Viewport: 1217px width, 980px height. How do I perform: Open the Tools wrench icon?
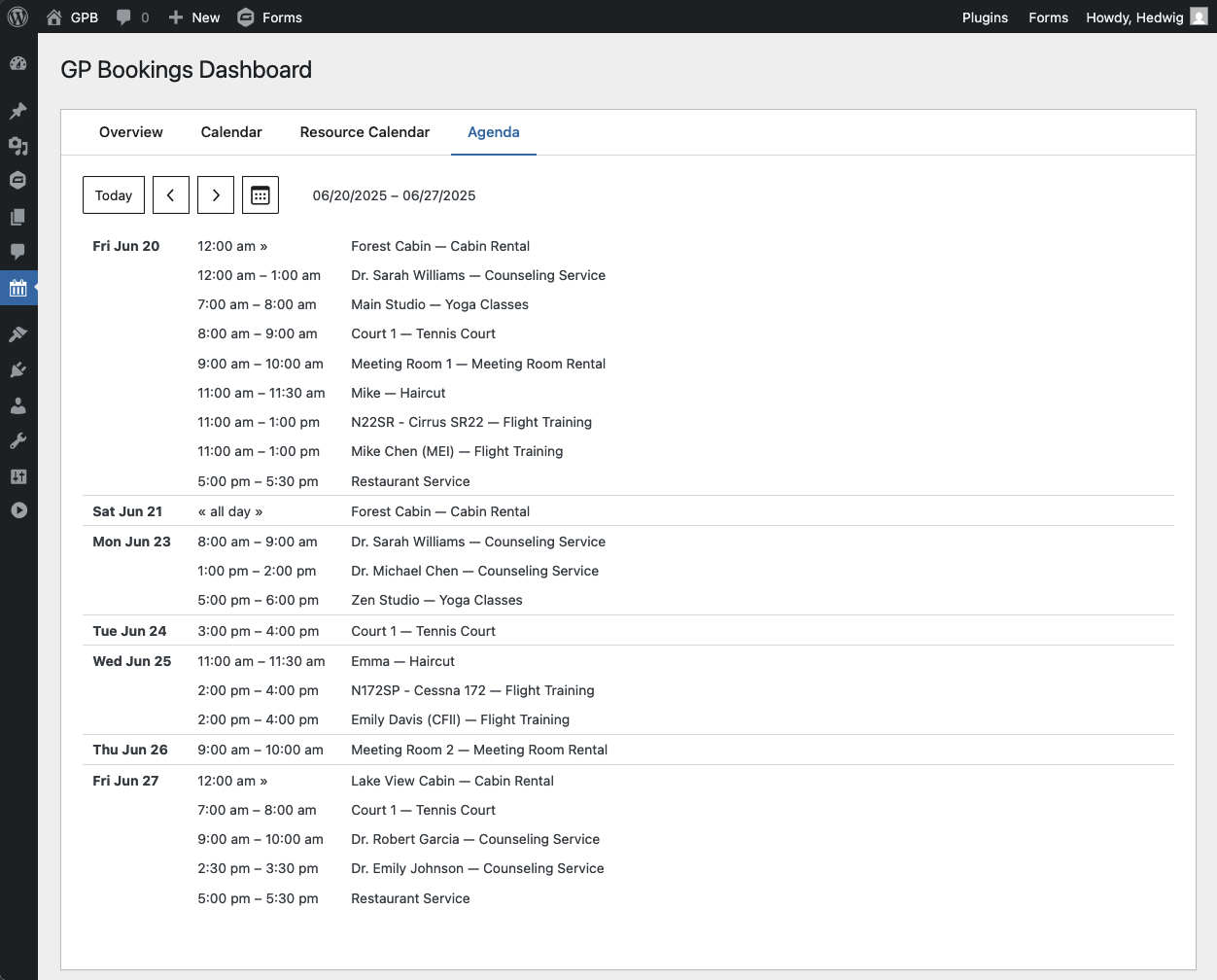(x=17, y=440)
